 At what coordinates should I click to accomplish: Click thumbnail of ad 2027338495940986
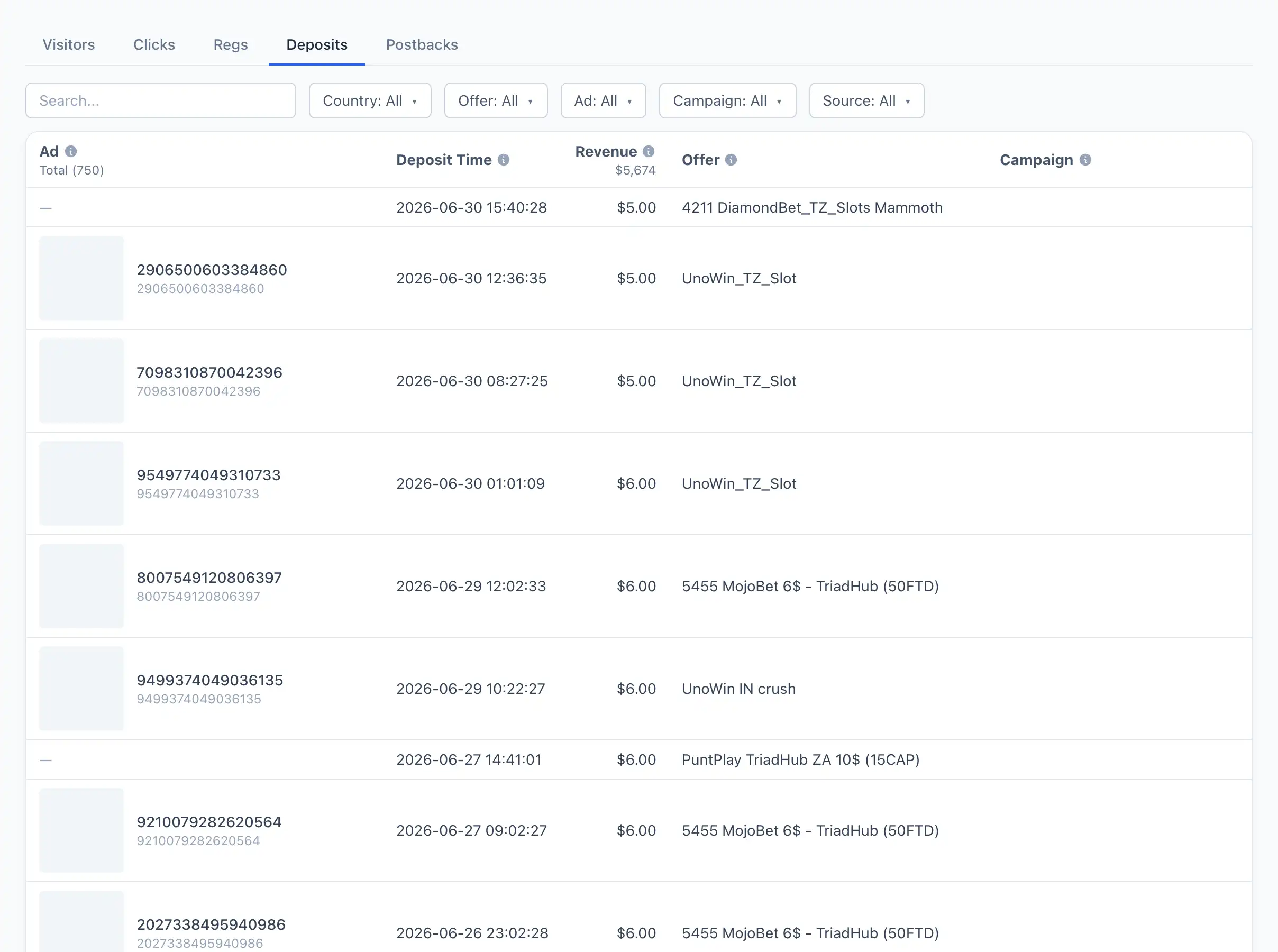(x=81, y=921)
